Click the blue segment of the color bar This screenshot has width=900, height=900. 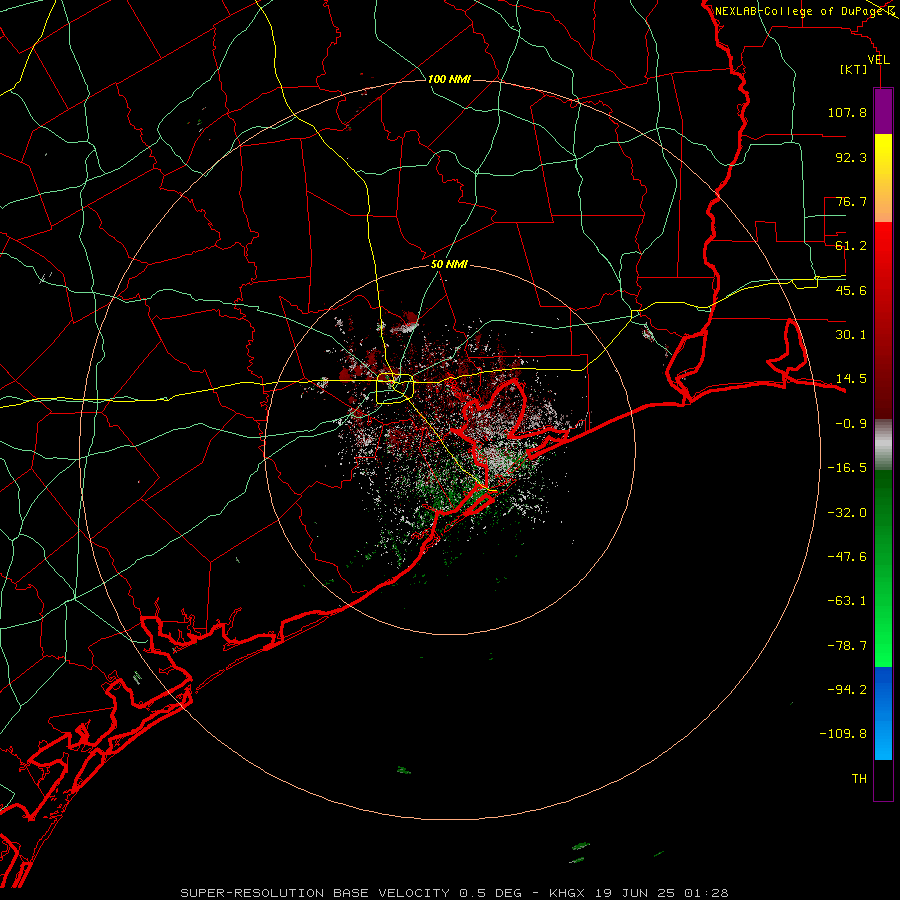(883, 713)
